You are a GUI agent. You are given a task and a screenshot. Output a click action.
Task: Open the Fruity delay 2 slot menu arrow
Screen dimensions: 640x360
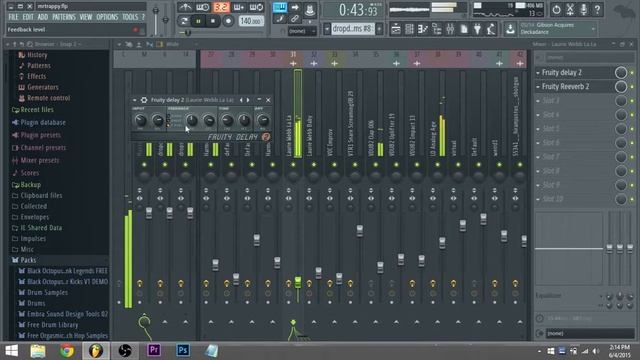pyautogui.click(x=538, y=73)
